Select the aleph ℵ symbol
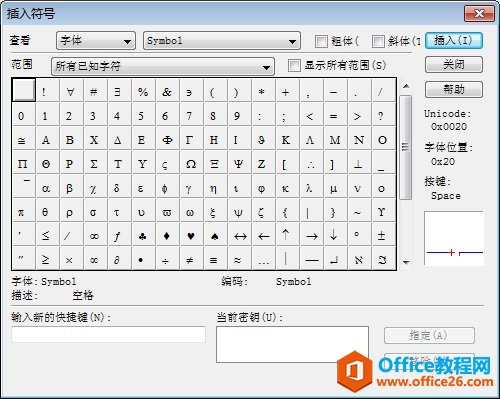 tap(359, 259)
